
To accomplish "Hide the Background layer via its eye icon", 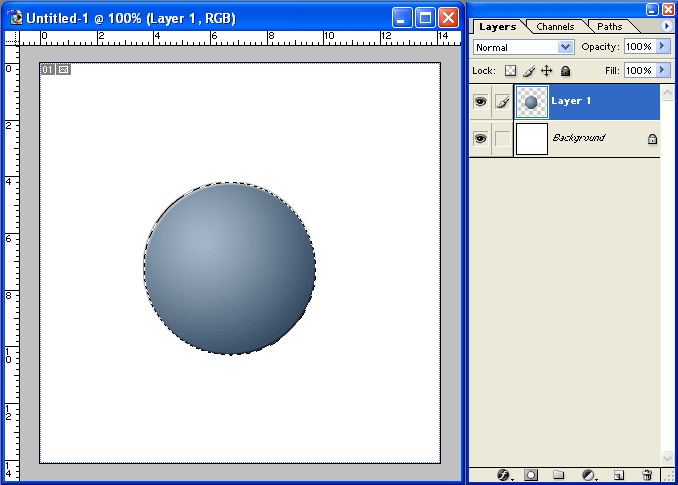I will coord(480,138).
